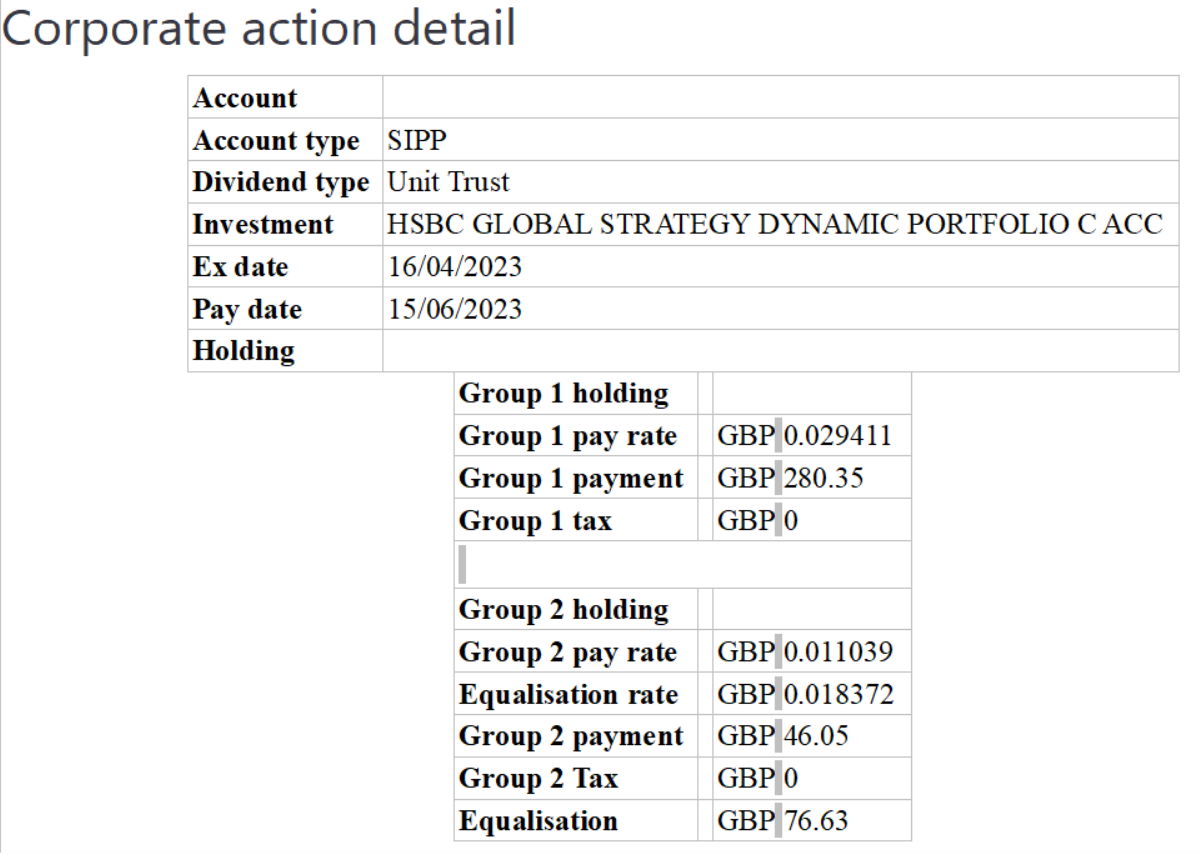Click the 'Group 2 pay rate' label
Image resolution: width=1201 pixels, height=854 pixels.
pyautogui.click(x=568, y=652)
